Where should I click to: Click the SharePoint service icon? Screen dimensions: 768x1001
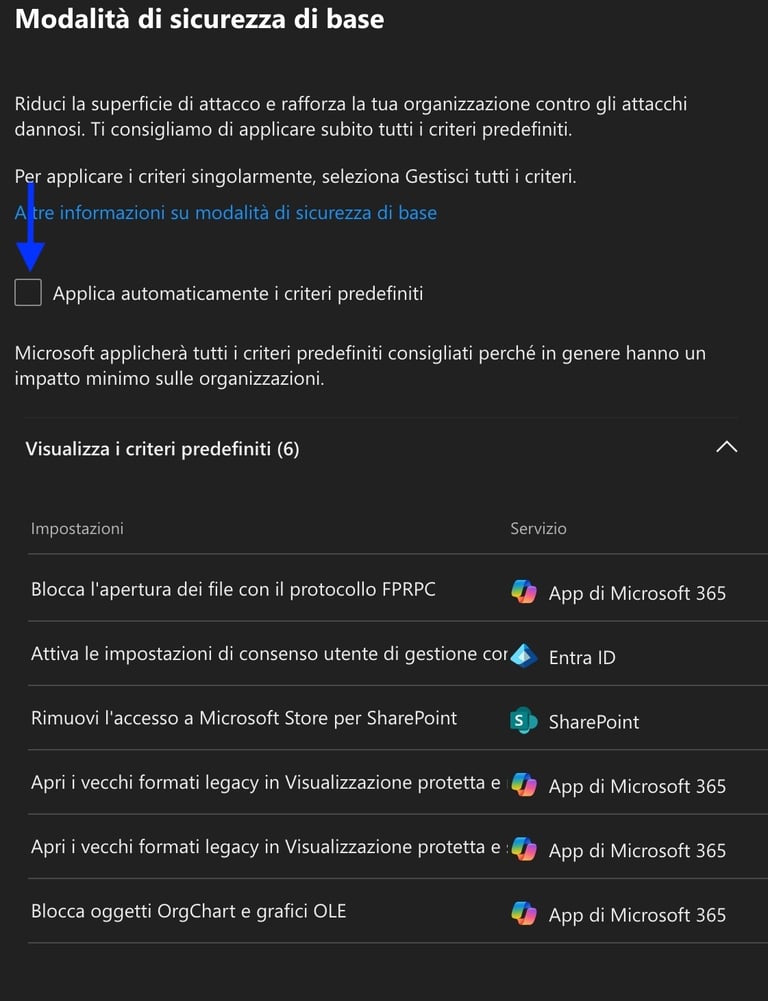tap(523, 721)
